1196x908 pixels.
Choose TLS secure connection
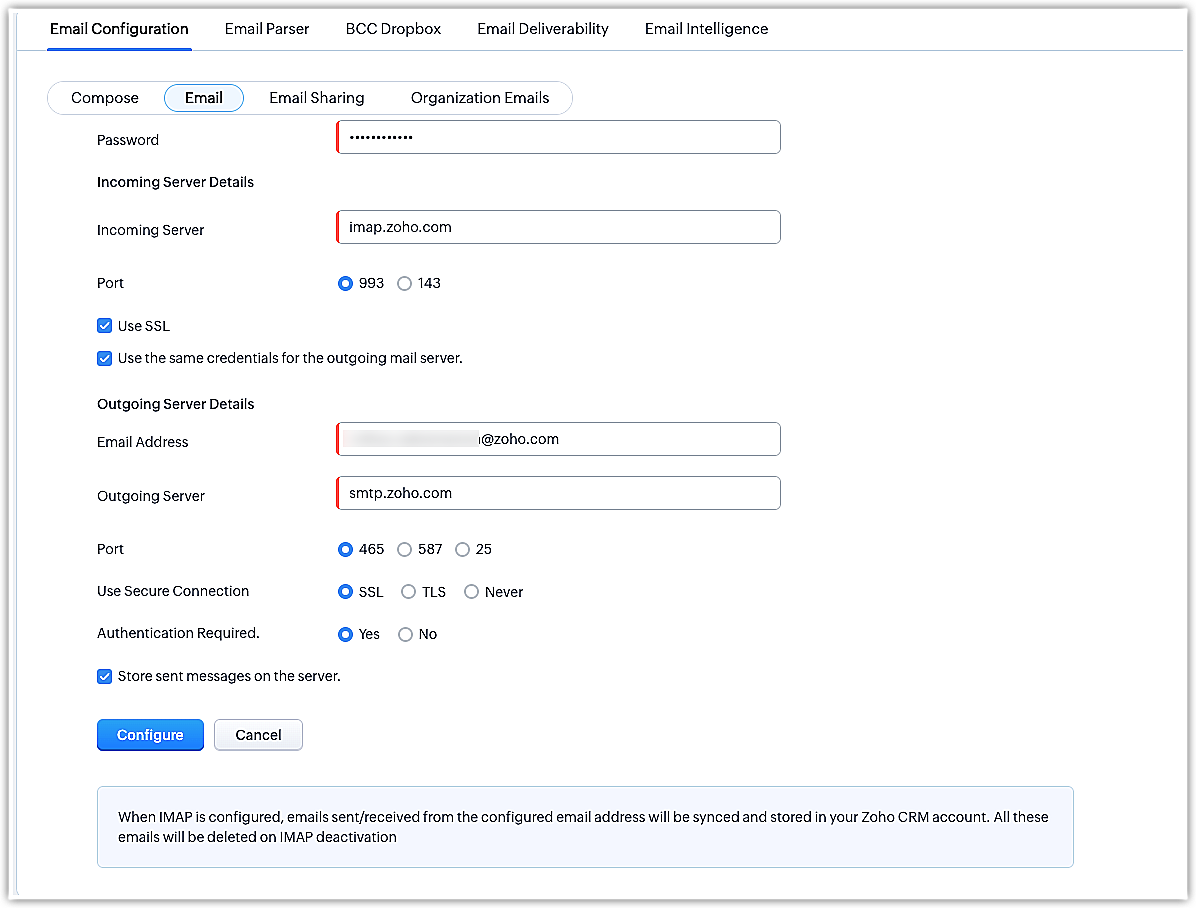coord(408,592)
